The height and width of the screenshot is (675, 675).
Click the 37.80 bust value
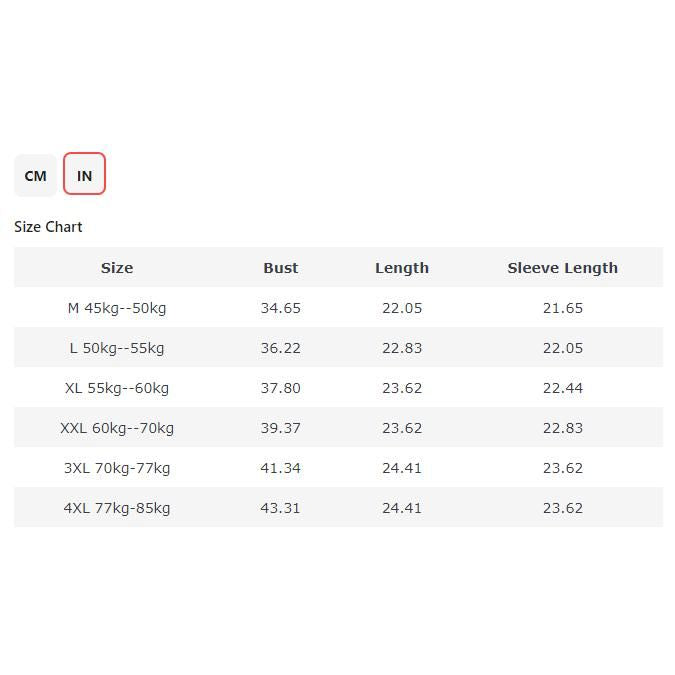pos(281,388)
